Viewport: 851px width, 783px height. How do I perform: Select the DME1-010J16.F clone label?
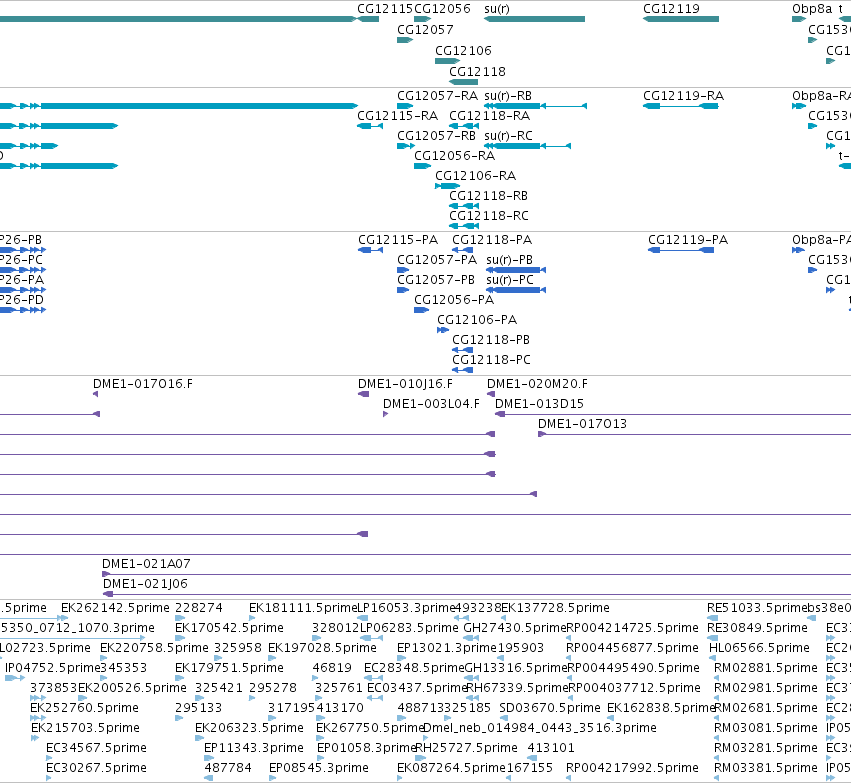pyautogui.click(x=405, y=384)
